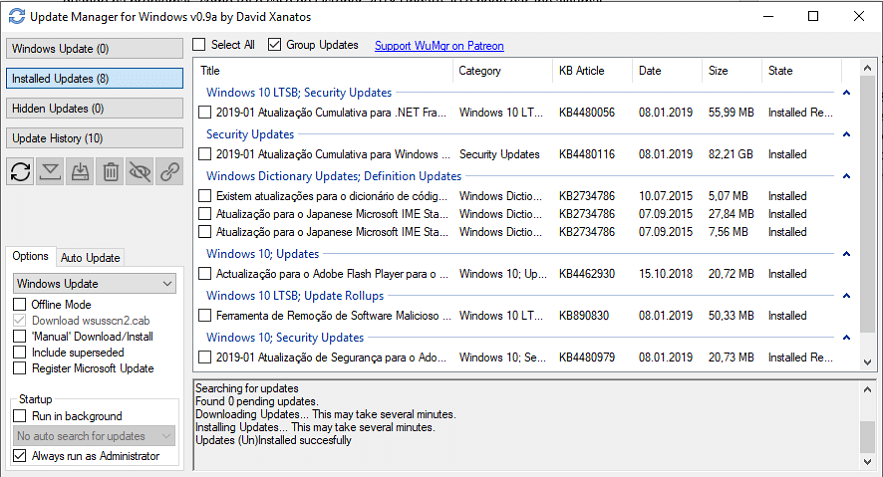This screenshot has width=883, height=477.
Task: Enable Register Microsoft Update checkbox
Action: coord(20,368)
